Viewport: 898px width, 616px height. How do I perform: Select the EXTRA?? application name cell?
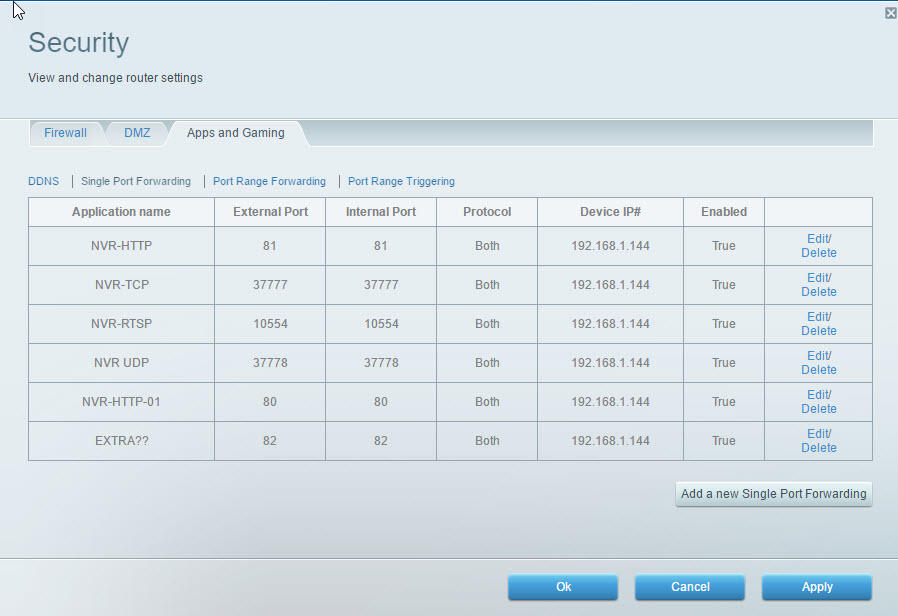(121, 440)
